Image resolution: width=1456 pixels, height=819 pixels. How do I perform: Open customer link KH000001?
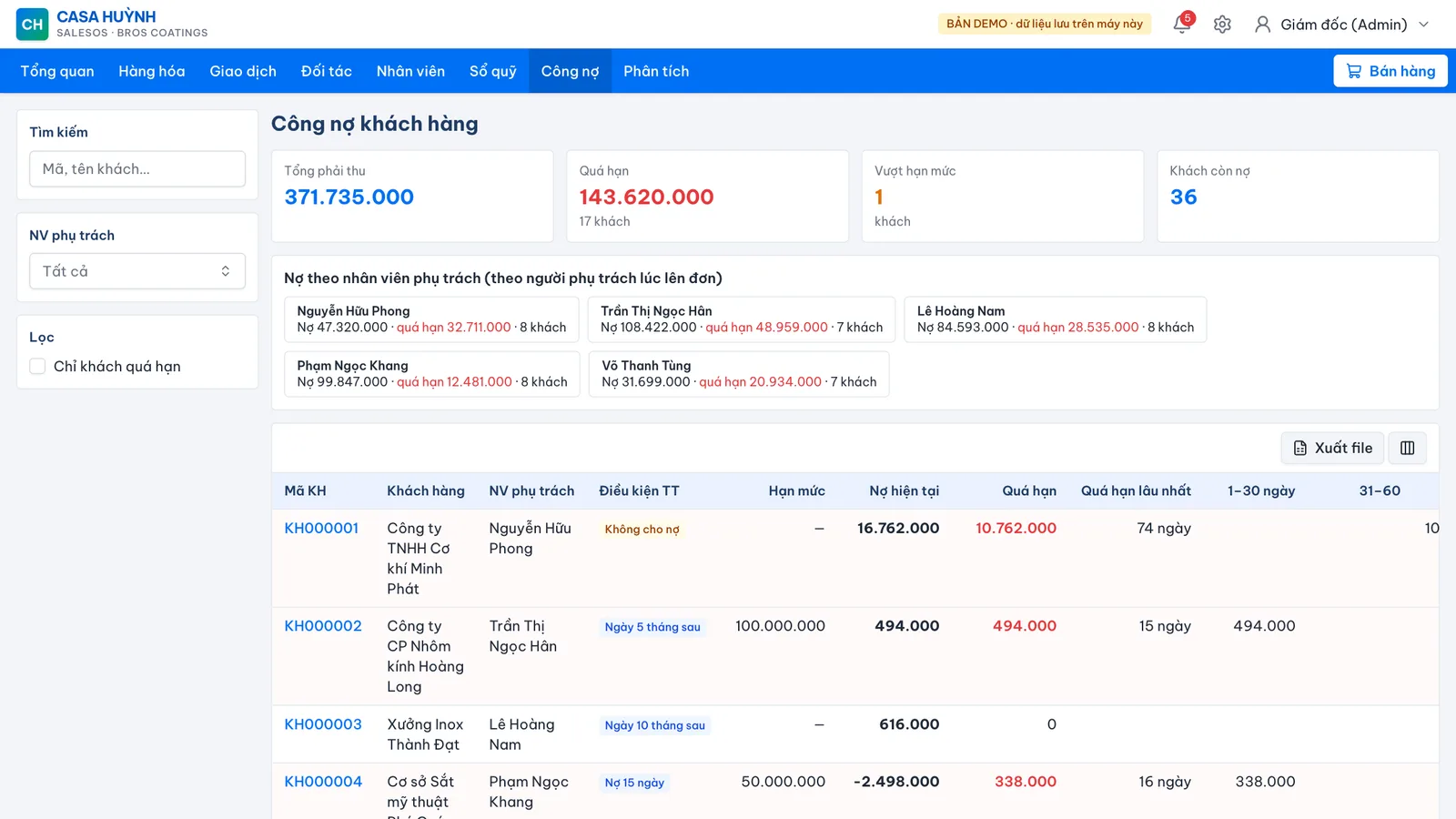pyautogui.click(x=321, y=528)
